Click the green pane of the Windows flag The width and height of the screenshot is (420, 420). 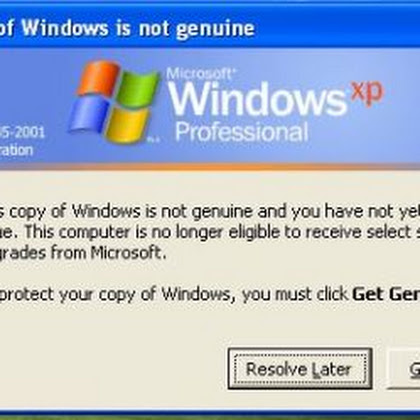(x=137, y=89)
